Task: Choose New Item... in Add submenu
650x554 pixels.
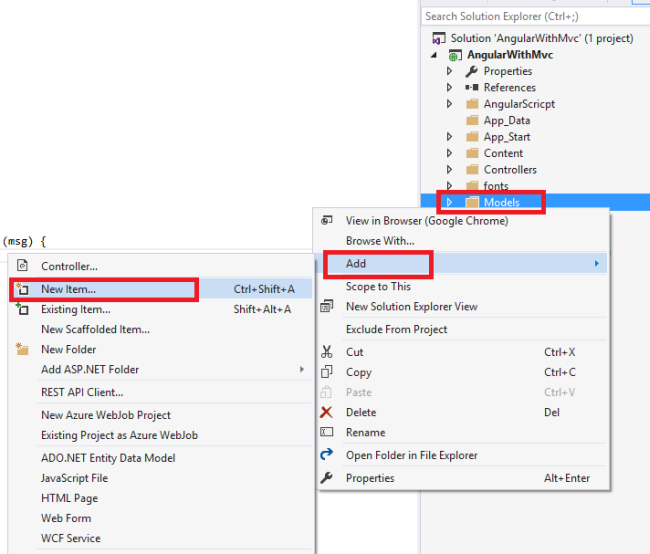Action: pos(161,289)
